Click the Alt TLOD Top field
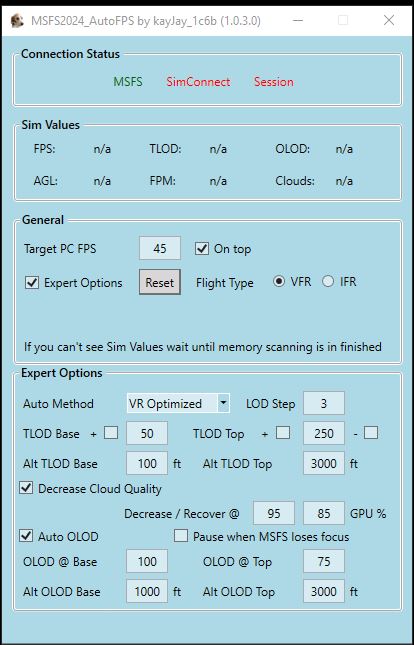414x645 pixels. 324,464
